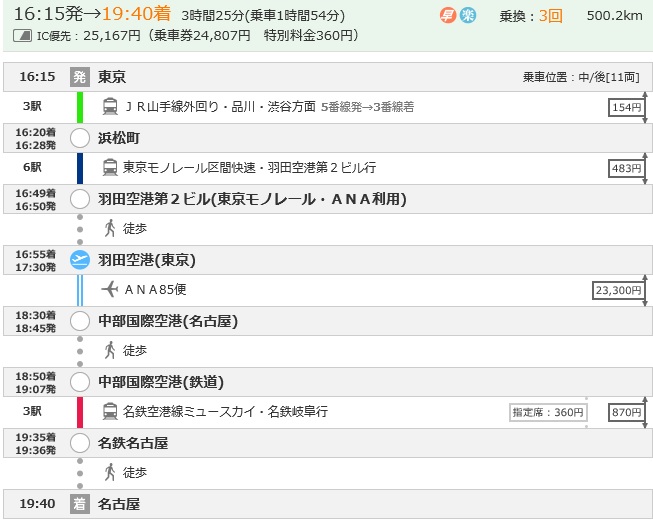
Task: Click the station circle for 羽田空港第2ビル
Action: (80, 199)
